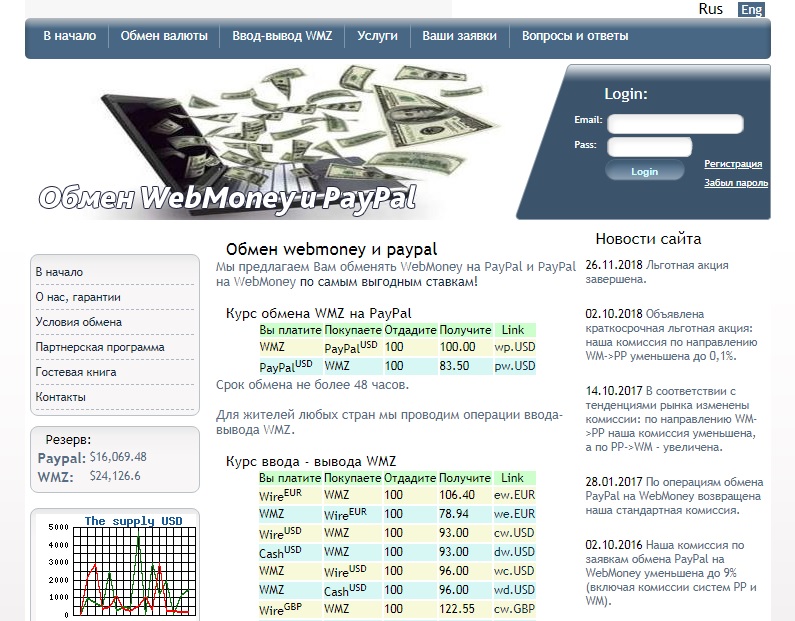The width and height of the screenshot is (795, 621).
Task: Select WMZ reserve value $24,126.6
Action: [x=115, y=476]
